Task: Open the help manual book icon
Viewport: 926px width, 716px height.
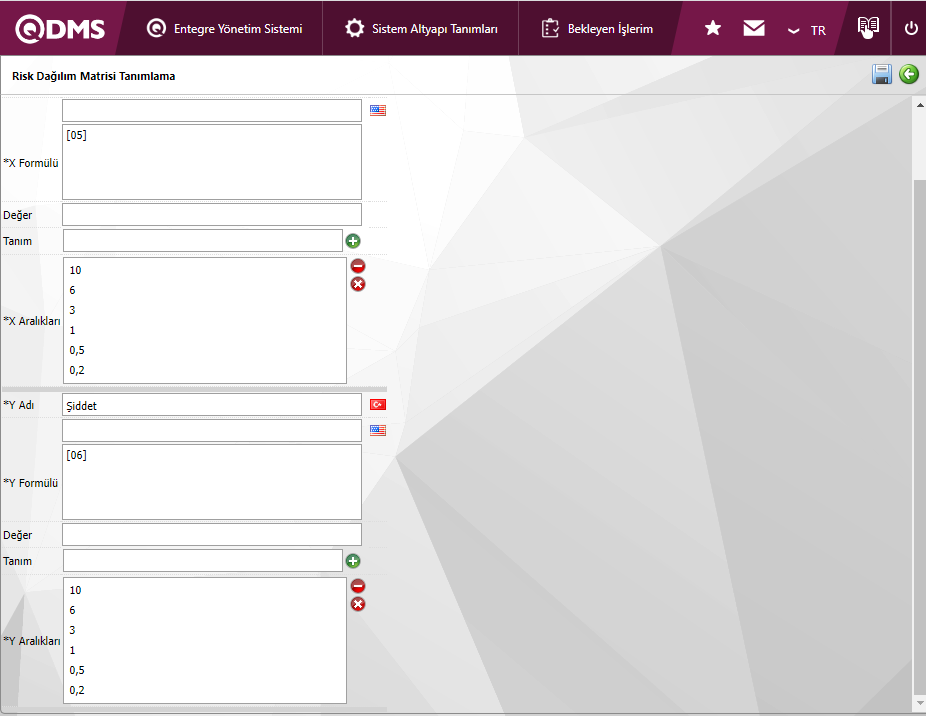Action: tap(868, 27)
